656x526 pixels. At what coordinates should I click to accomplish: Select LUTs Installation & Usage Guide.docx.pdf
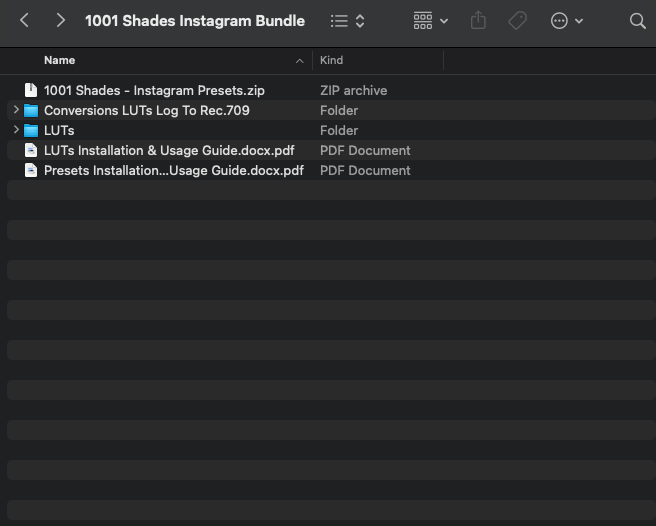(169, 150)
